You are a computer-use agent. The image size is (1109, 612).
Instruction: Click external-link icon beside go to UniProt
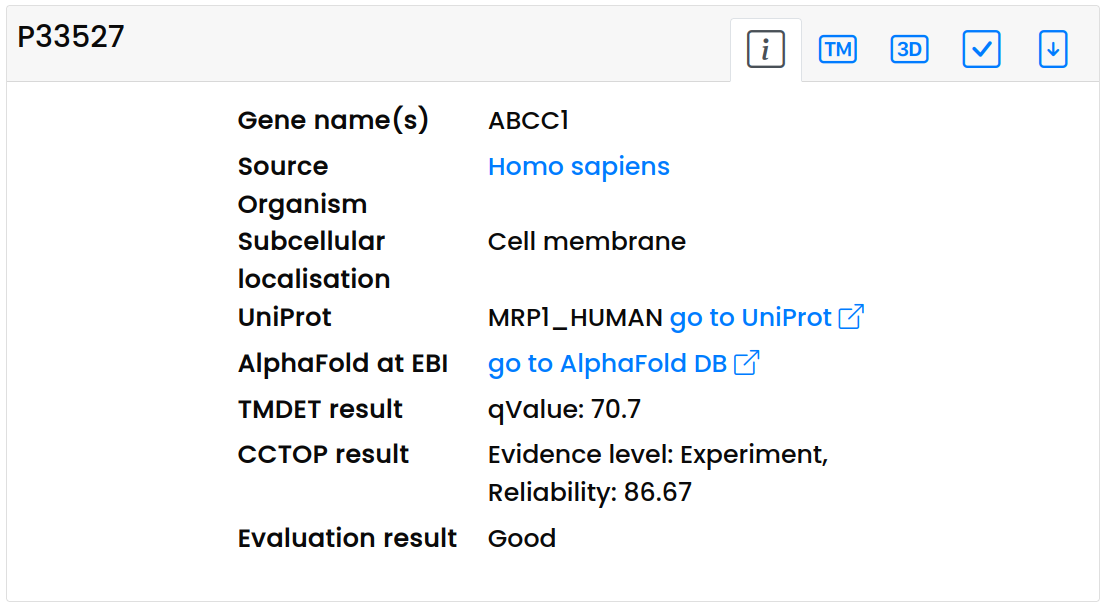pyautogui.click(x=851, y=318)
